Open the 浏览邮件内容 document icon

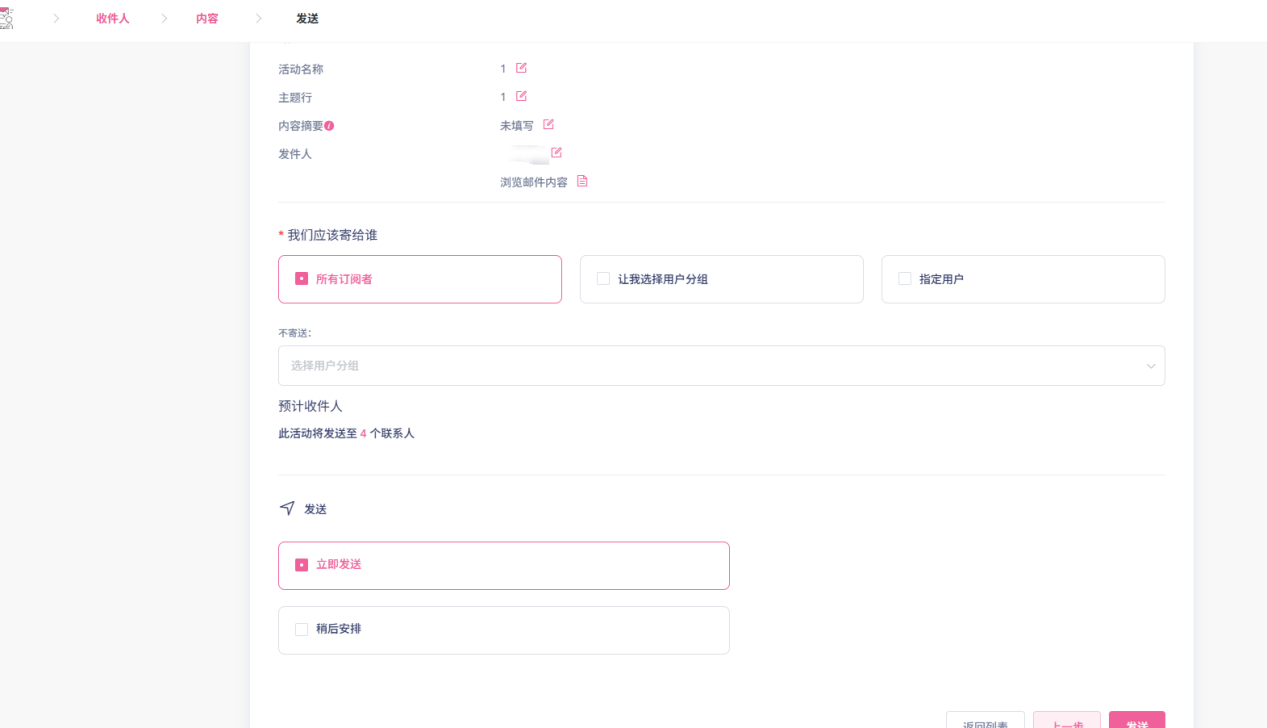582,181
